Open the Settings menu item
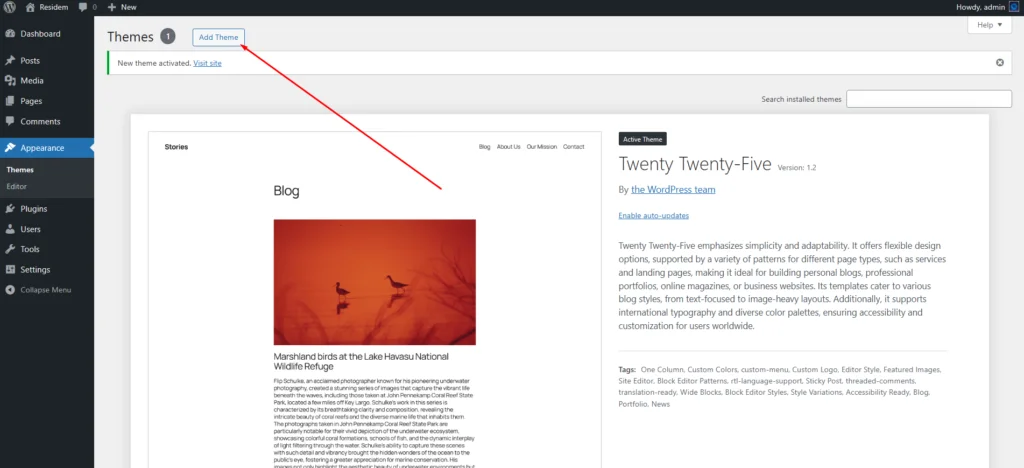Viewport: 1024px width, 468px height. point(35,270)
